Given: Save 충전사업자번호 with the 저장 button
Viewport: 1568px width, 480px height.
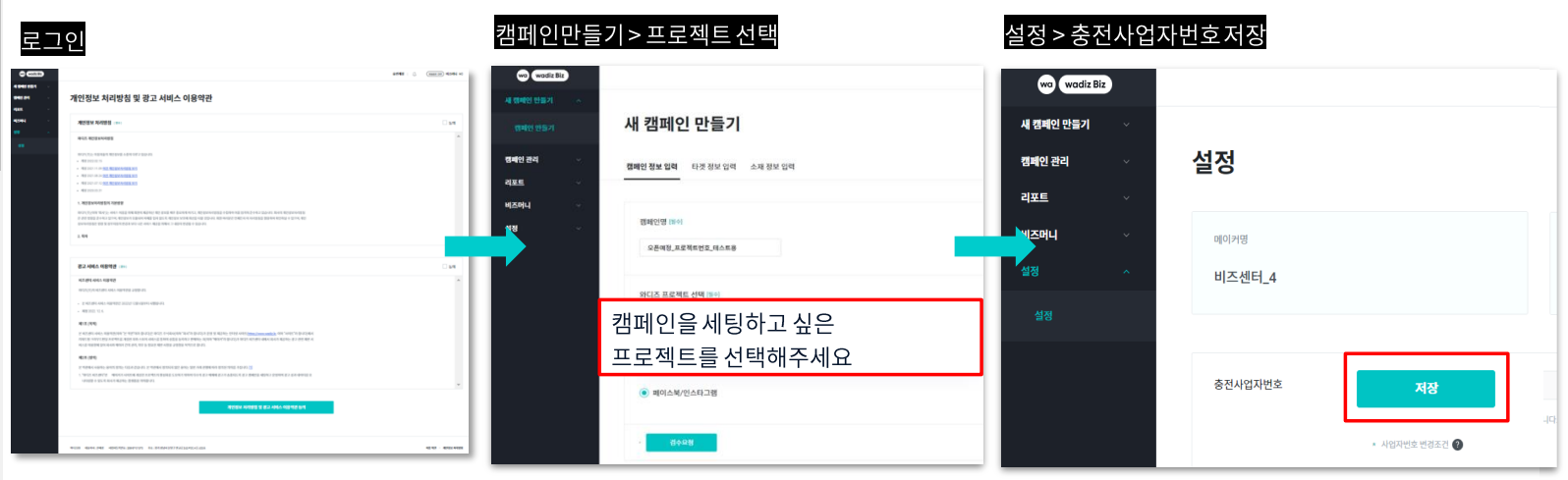Looking at the screenshot, I should coord(1426,389).
